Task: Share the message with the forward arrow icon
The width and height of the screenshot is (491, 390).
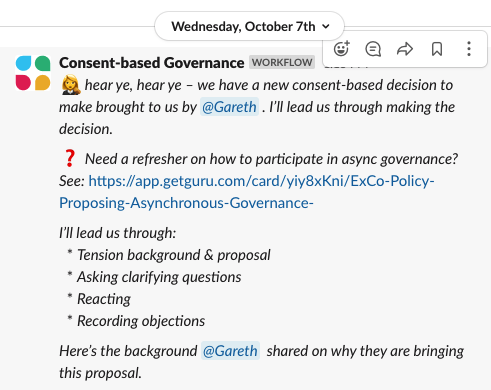Action: tap(405, 49)
